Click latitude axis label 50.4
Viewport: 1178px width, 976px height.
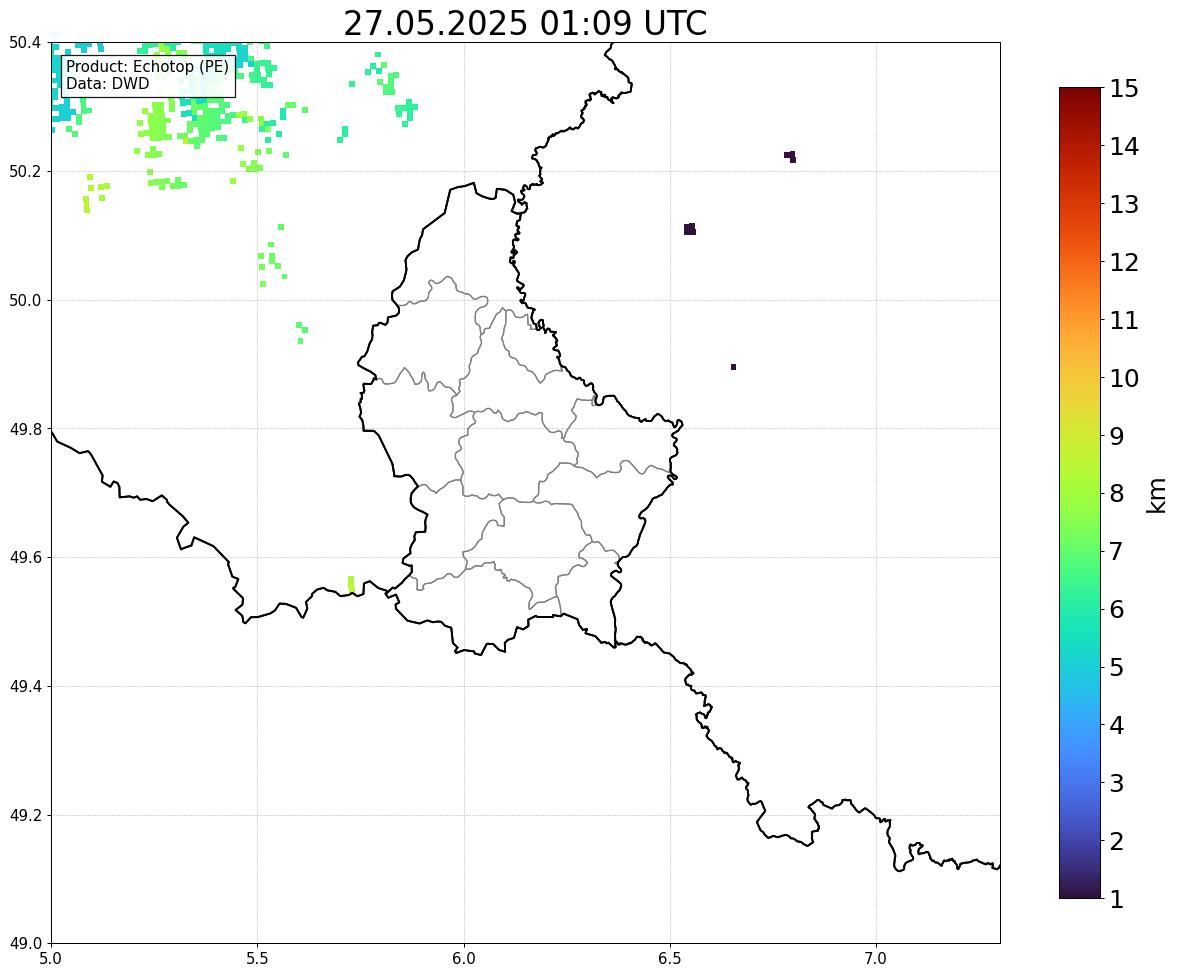point(25,43)
